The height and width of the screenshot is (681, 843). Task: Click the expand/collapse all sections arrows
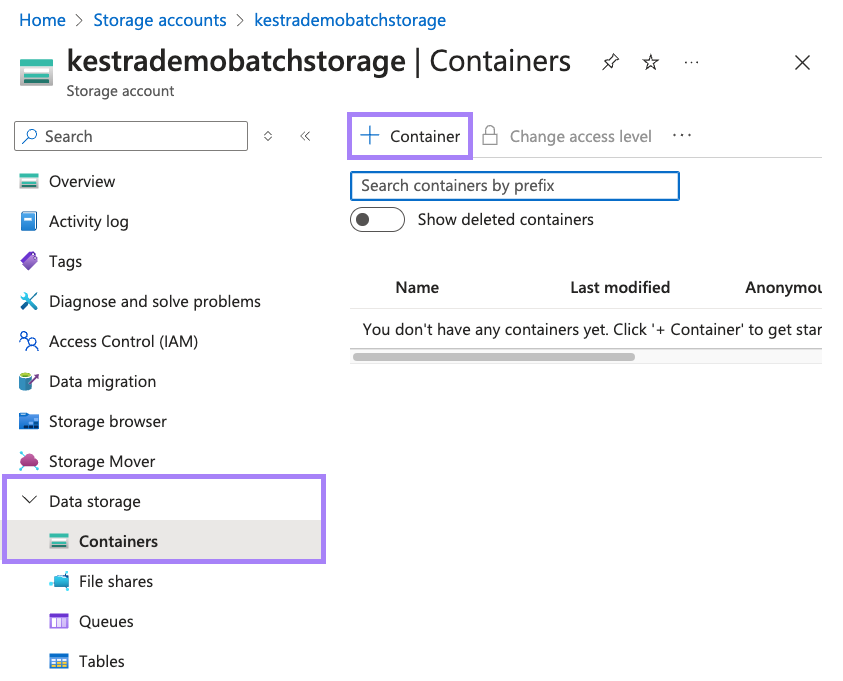pyautogui.click(x=268, y=136)
